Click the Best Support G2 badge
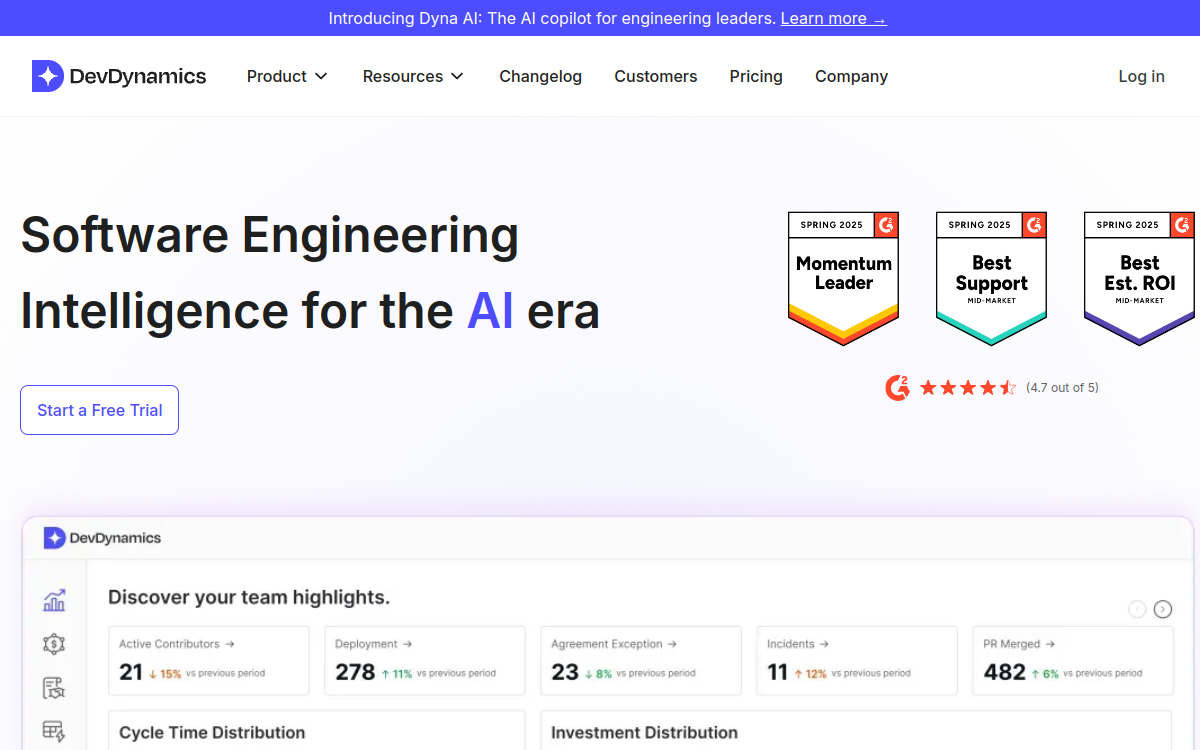Screen dimensions: 1200x750 click(x=991, y=278)
